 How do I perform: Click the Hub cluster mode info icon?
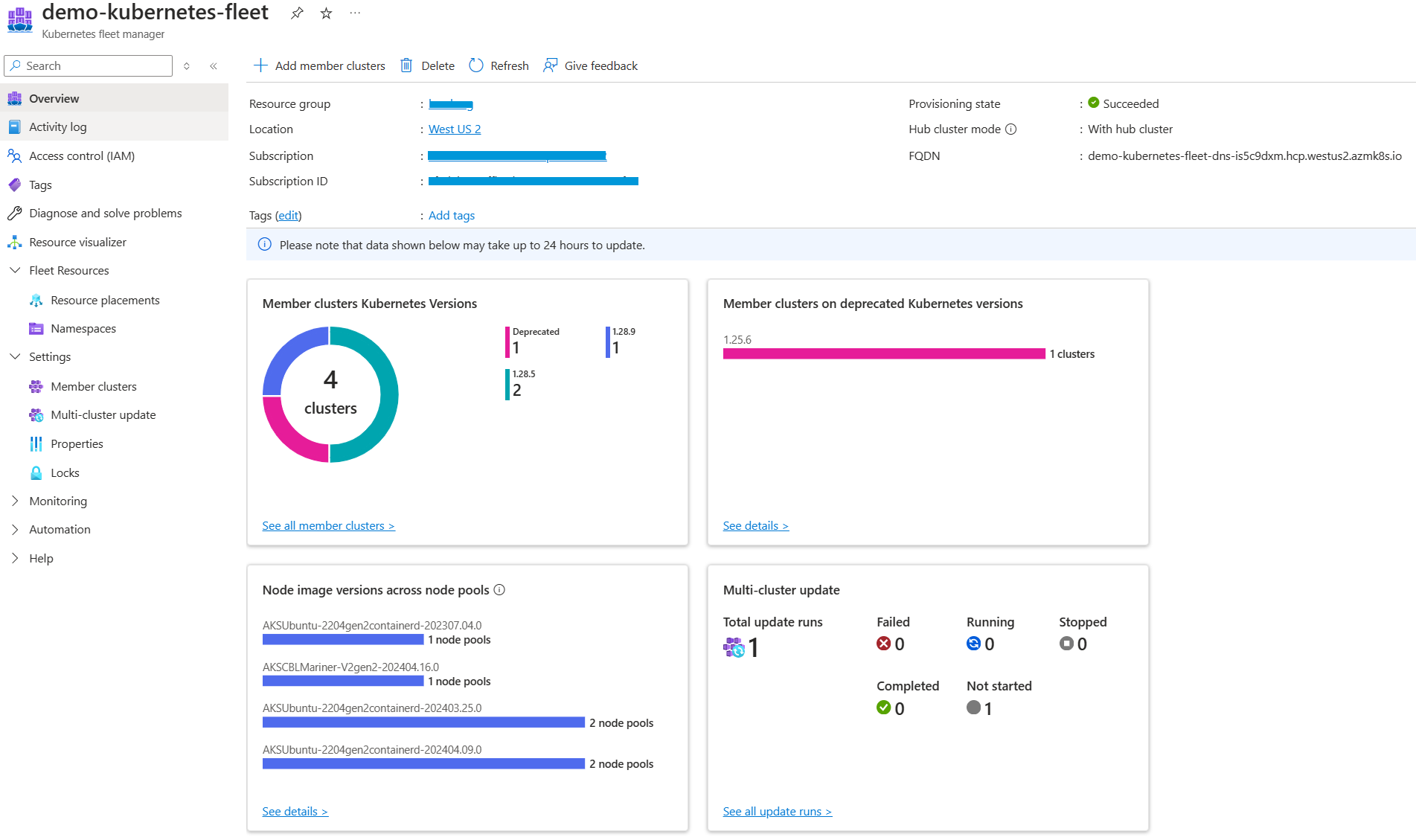[x=1010, y=129]
